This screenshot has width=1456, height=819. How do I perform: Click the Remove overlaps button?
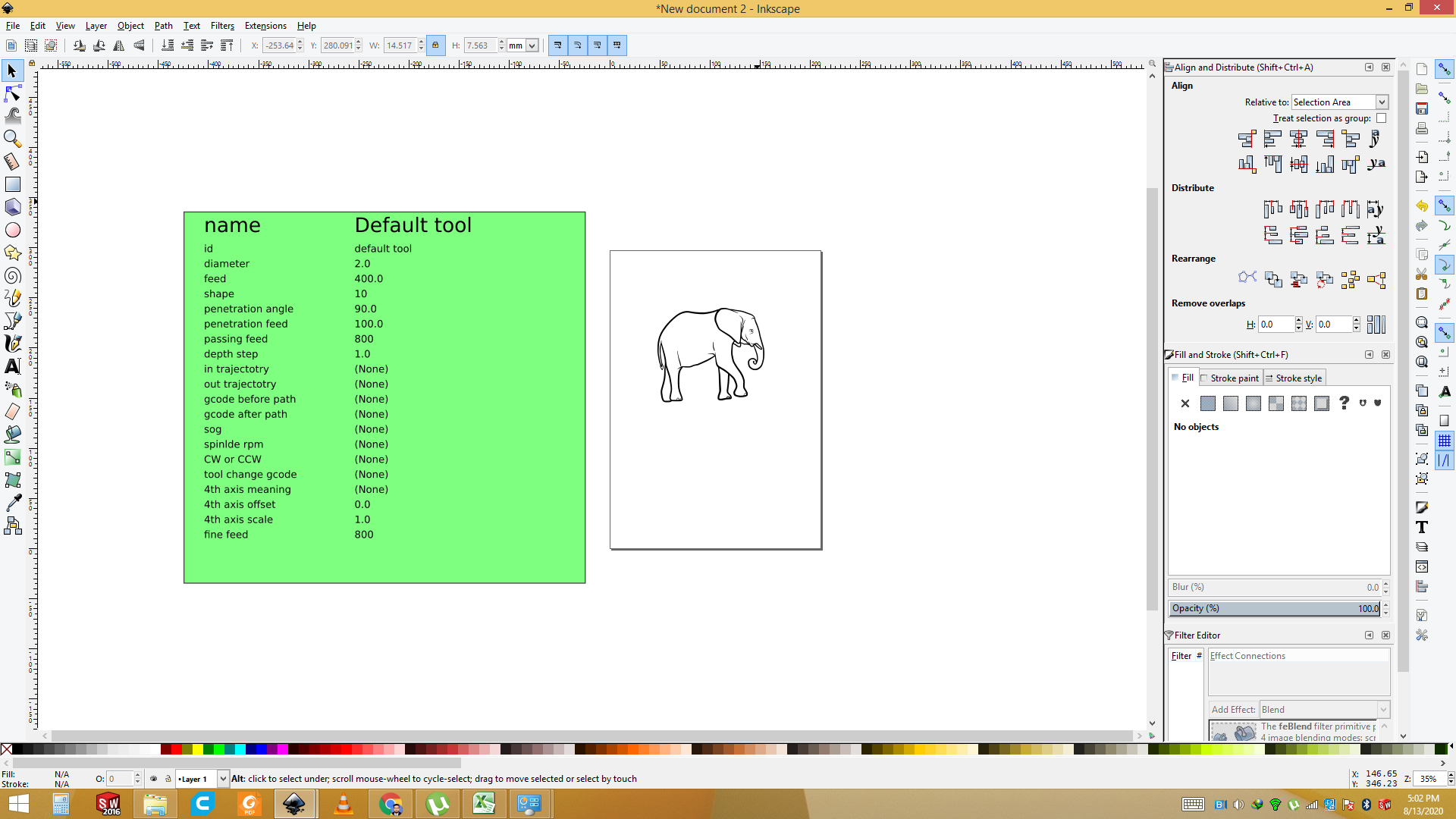coord(1376,325)
